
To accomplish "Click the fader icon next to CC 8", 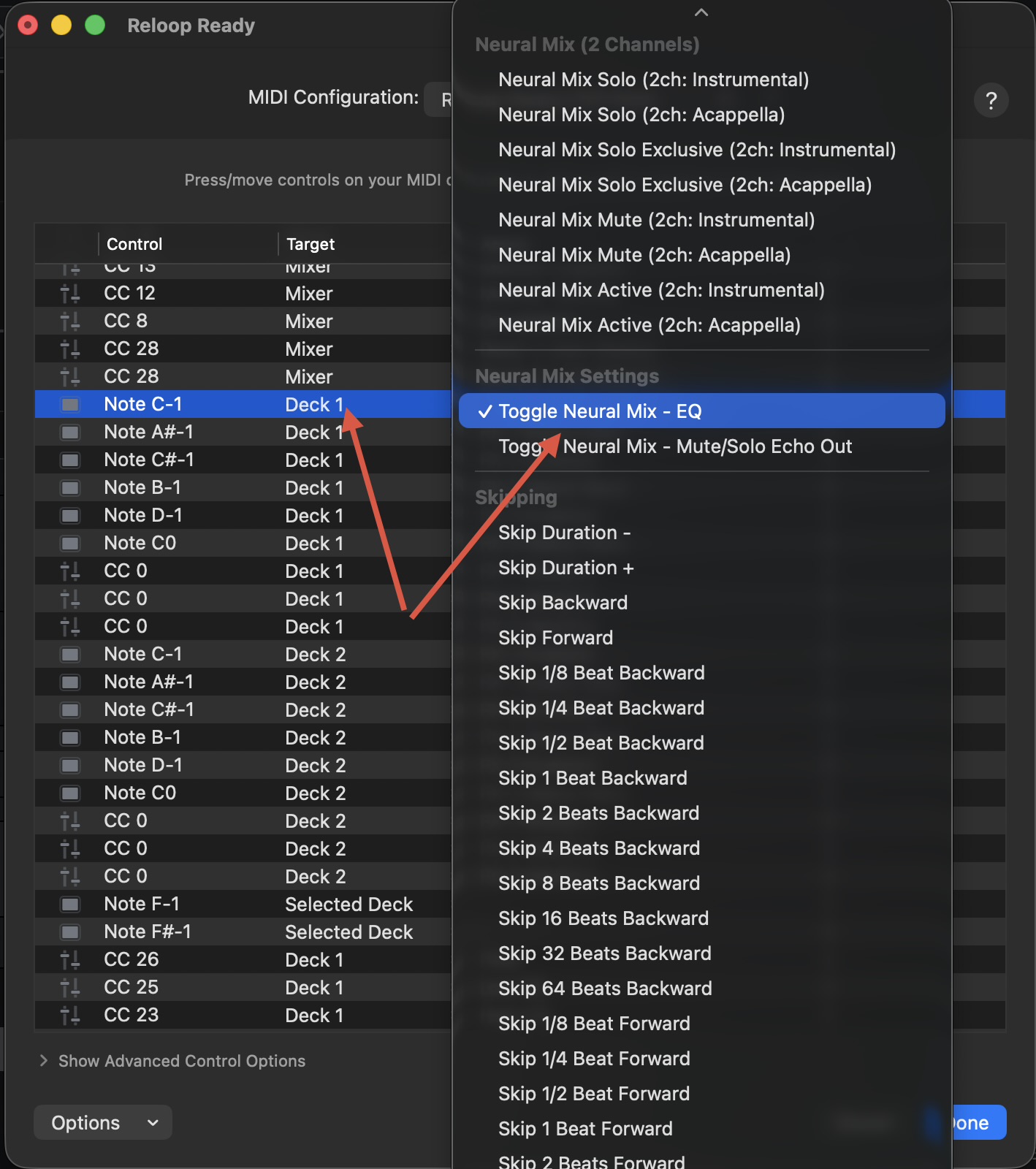I will pyautogui.click(x=70, y=321).
